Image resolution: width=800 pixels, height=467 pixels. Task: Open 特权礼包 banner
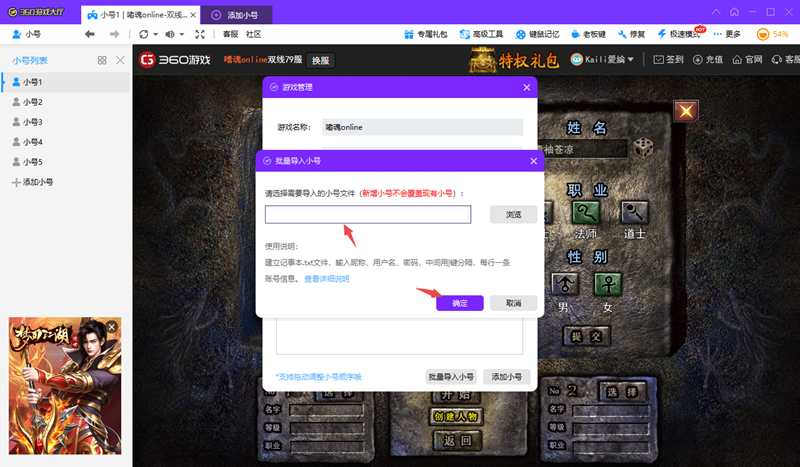(514, 60)
